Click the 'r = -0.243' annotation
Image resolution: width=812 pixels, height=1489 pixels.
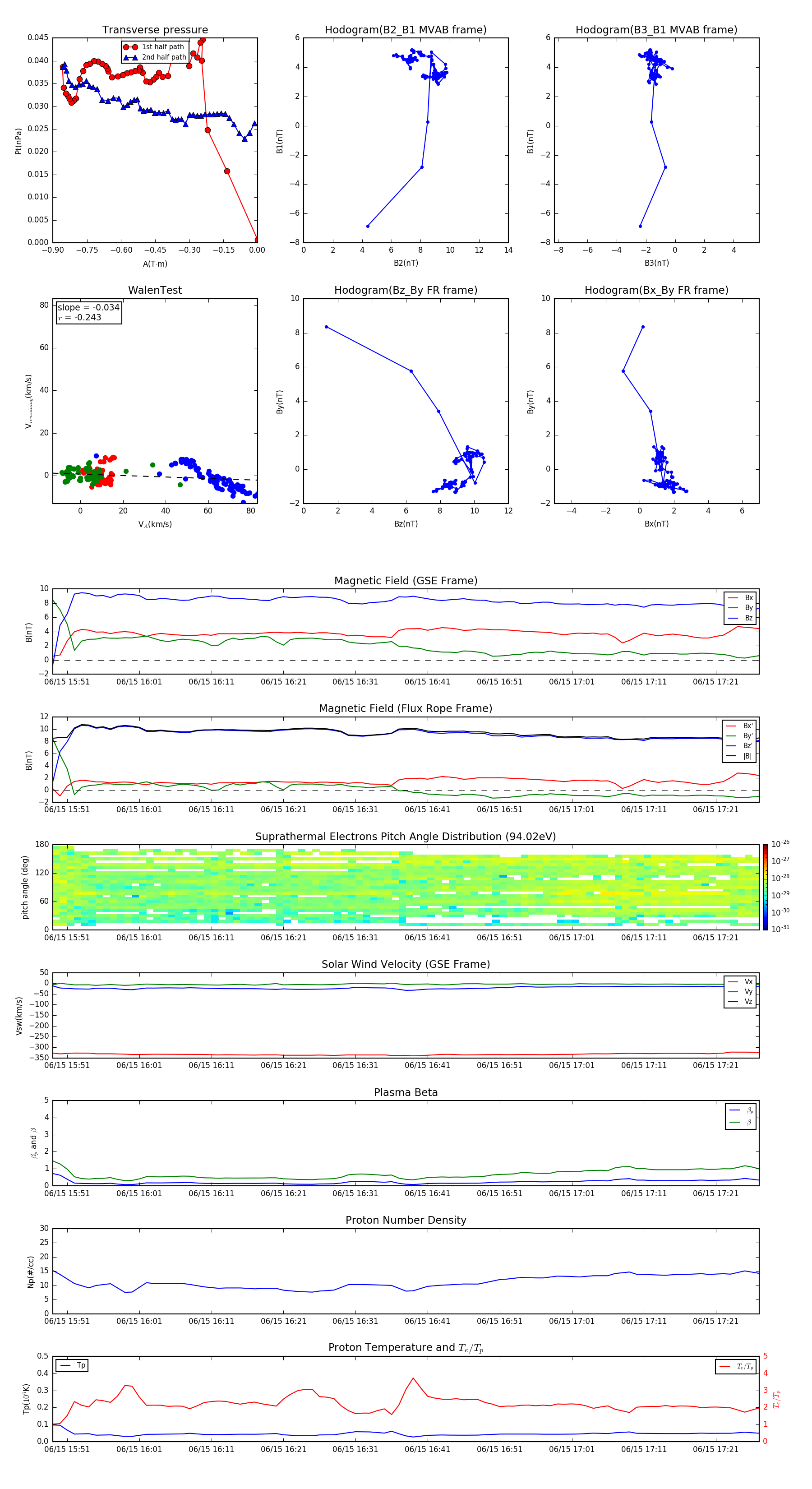[80, 317]
